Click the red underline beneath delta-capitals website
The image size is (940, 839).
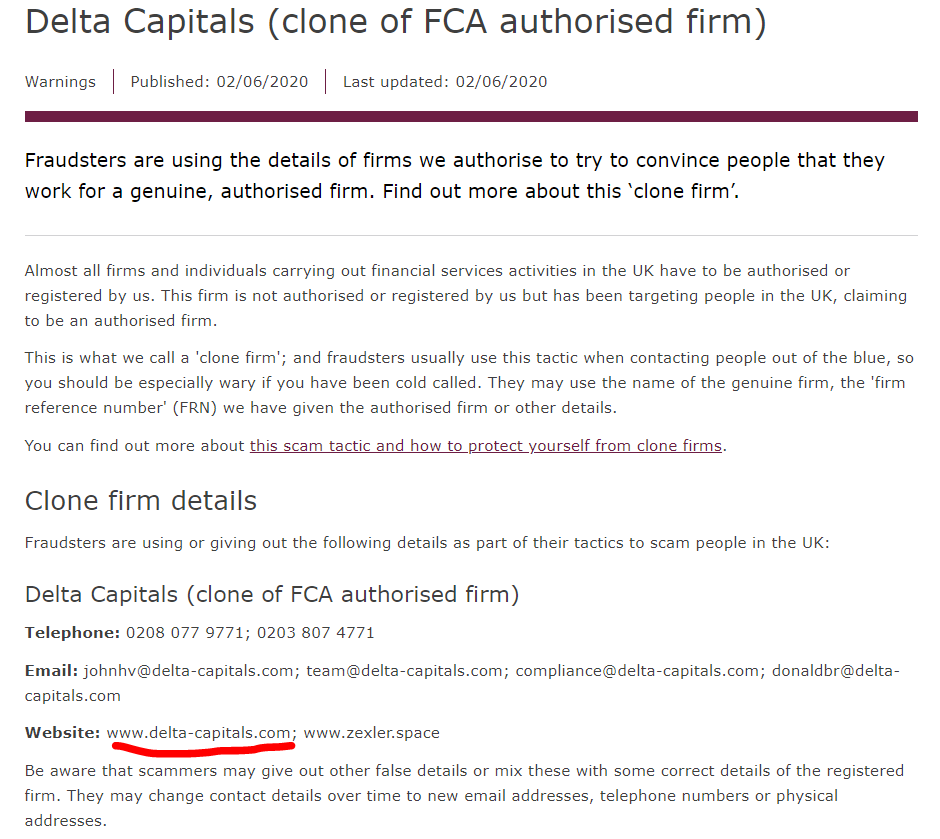203,747
